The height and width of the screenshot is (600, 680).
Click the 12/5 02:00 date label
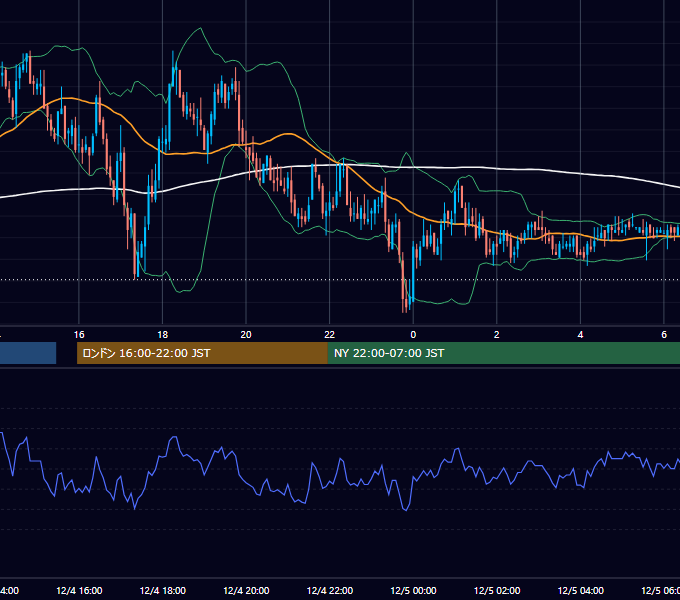coord(497,591)
